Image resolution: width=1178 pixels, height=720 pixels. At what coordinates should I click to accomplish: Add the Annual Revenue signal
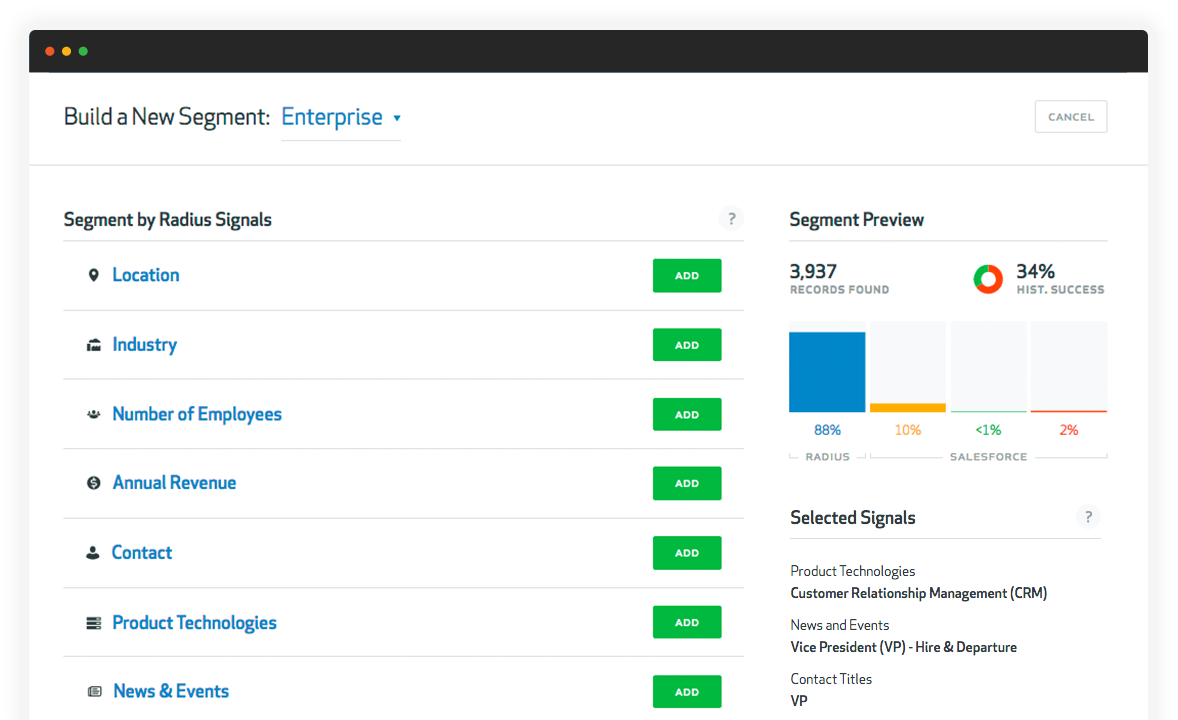pyautogui.click(x=687, y=483)
